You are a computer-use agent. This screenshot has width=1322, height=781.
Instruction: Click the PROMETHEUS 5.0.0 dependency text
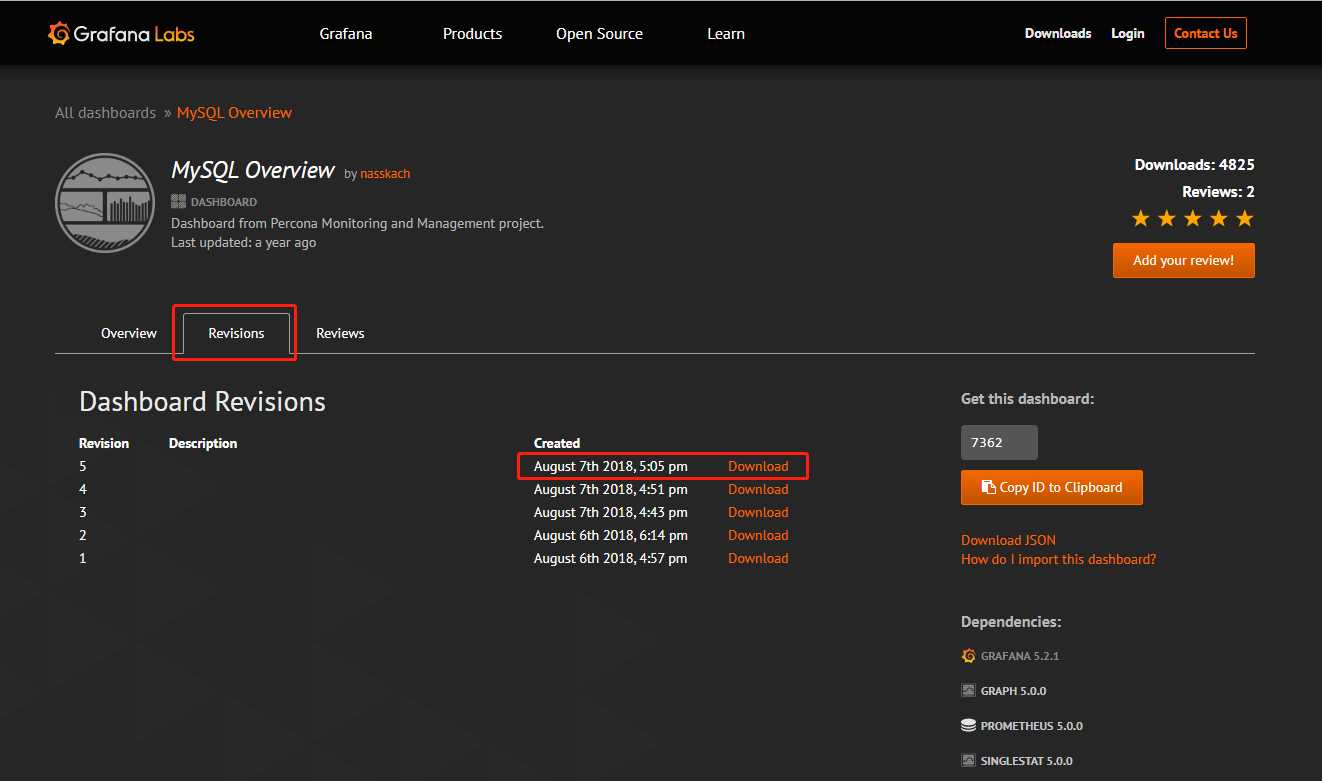[1032, 726]
